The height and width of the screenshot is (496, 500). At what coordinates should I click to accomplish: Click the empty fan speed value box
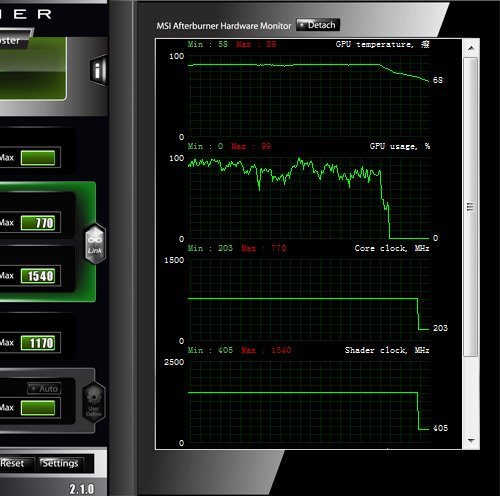tap(38, 408)
